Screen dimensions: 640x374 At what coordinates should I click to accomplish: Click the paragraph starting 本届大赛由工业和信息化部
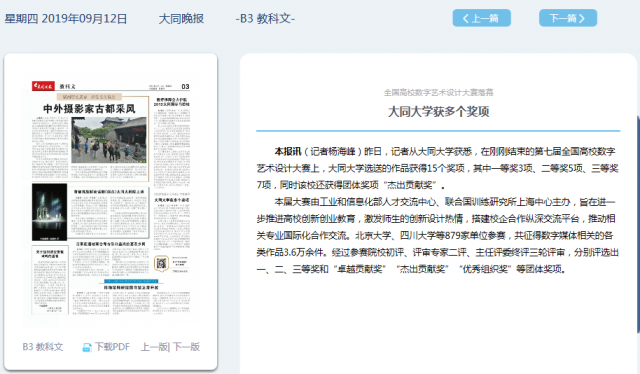438,236
